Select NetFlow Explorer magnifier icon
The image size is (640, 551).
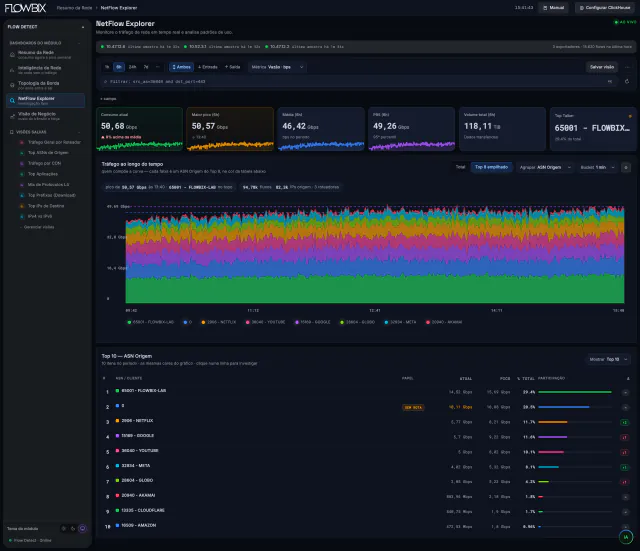[x=12, y=100]
